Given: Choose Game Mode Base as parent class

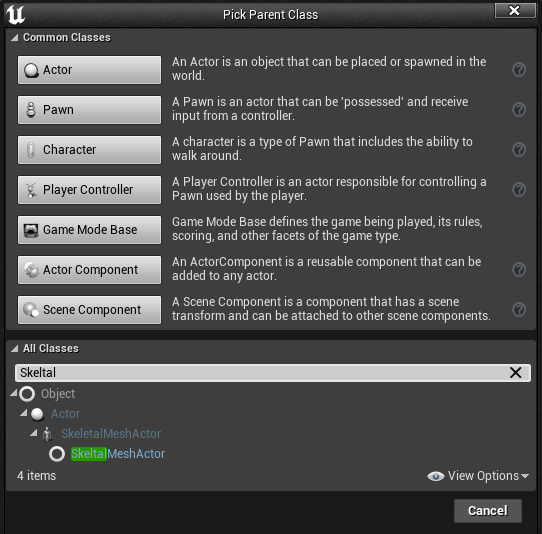Looking at the screenshot, I should coord(90,230).
